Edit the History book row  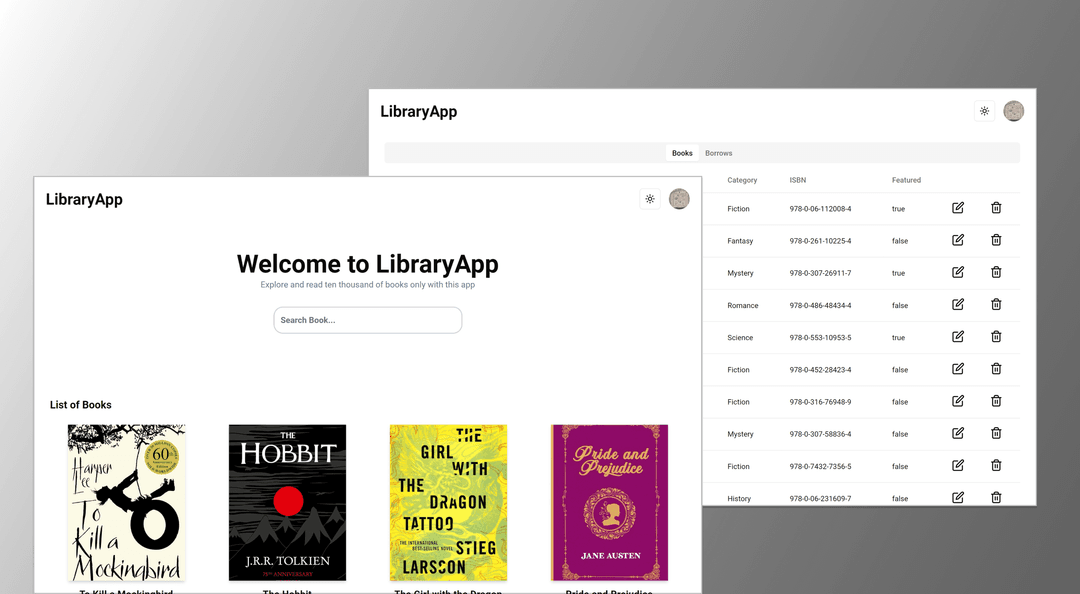(957, 498)
